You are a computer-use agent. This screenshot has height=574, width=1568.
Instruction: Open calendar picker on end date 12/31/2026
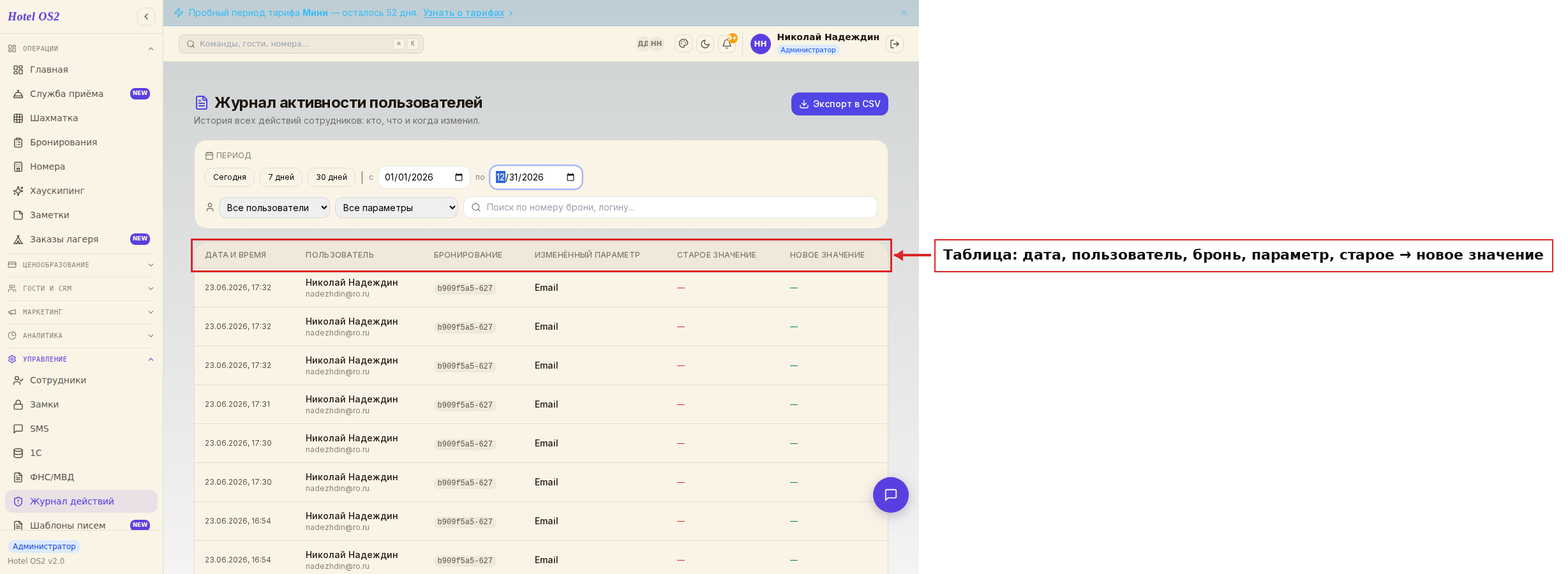click(x=571, y=177)
